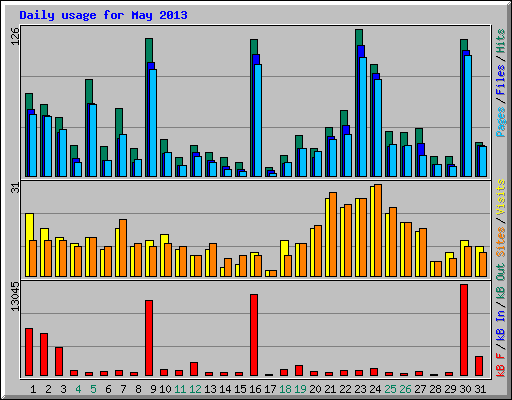Click the red kB bar for day 16

pyautogui.click(x=254, y=335)
